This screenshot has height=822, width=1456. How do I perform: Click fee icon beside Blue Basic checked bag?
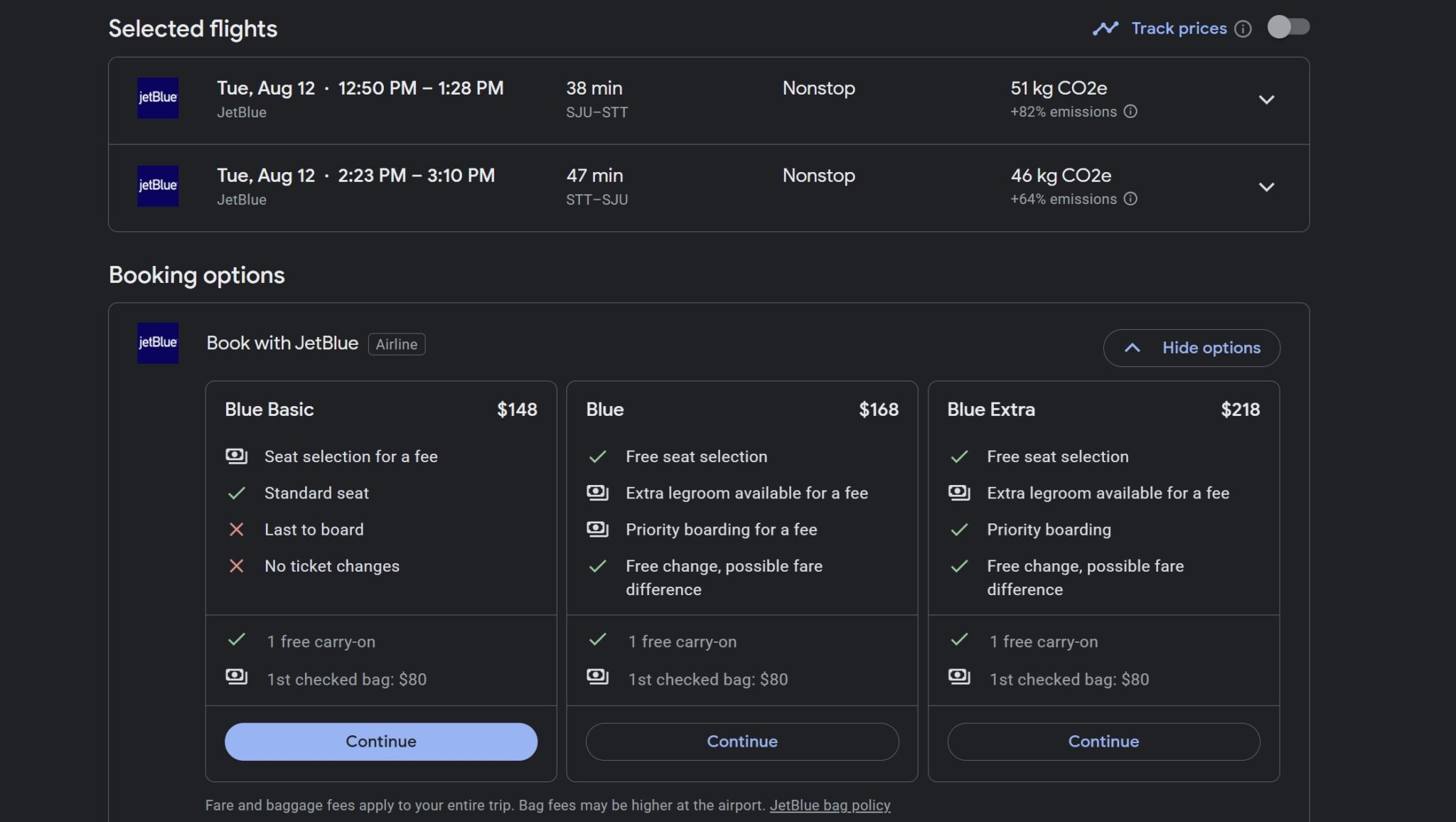tap(237, 676)
